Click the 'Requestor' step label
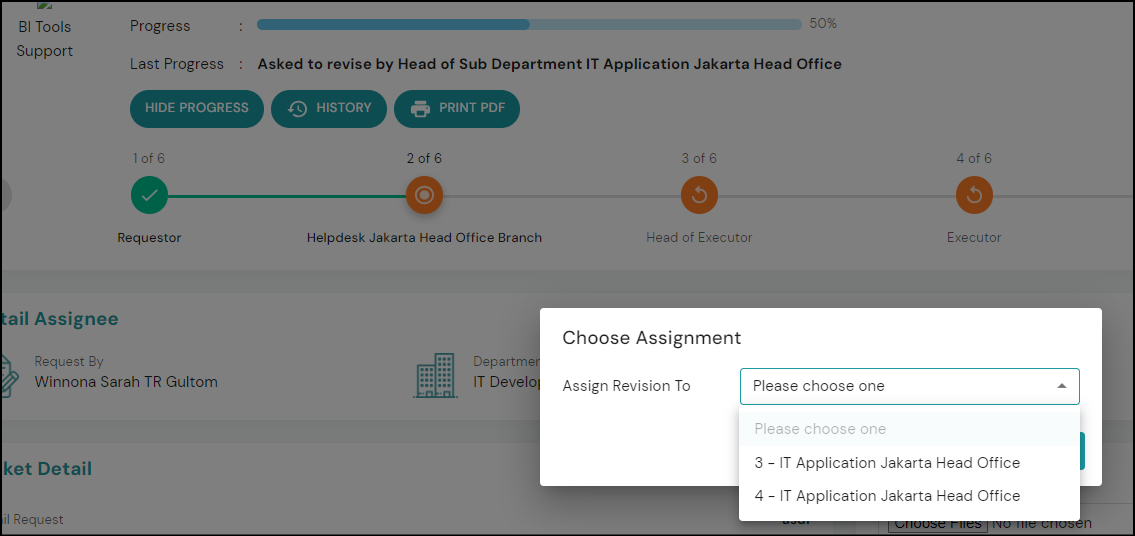The width and height of the screenshot is (1135, 536). point(149,238)
